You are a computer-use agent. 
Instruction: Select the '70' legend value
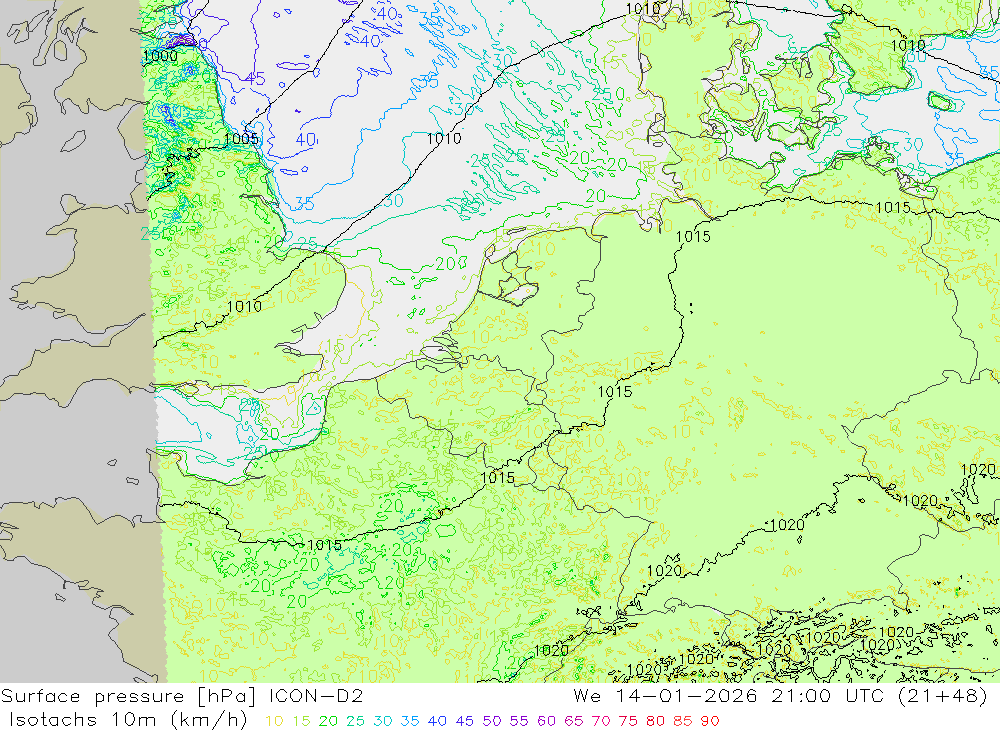point(601,721)
